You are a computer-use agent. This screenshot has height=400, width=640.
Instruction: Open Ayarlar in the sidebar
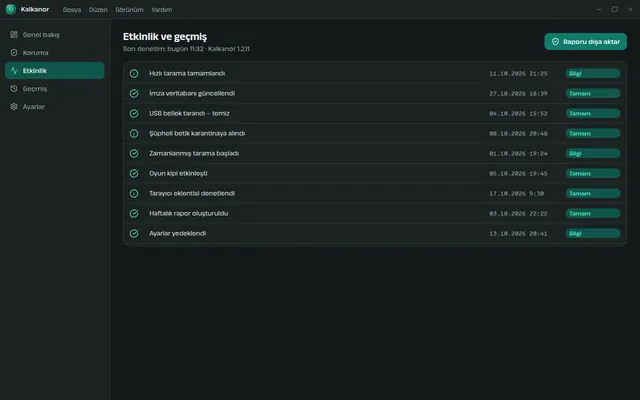pos(55,107)
